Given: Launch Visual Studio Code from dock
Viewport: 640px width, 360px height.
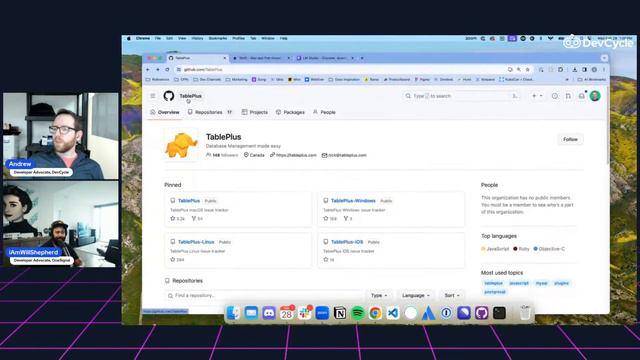Looking at the screenshot, I should 393,313.
